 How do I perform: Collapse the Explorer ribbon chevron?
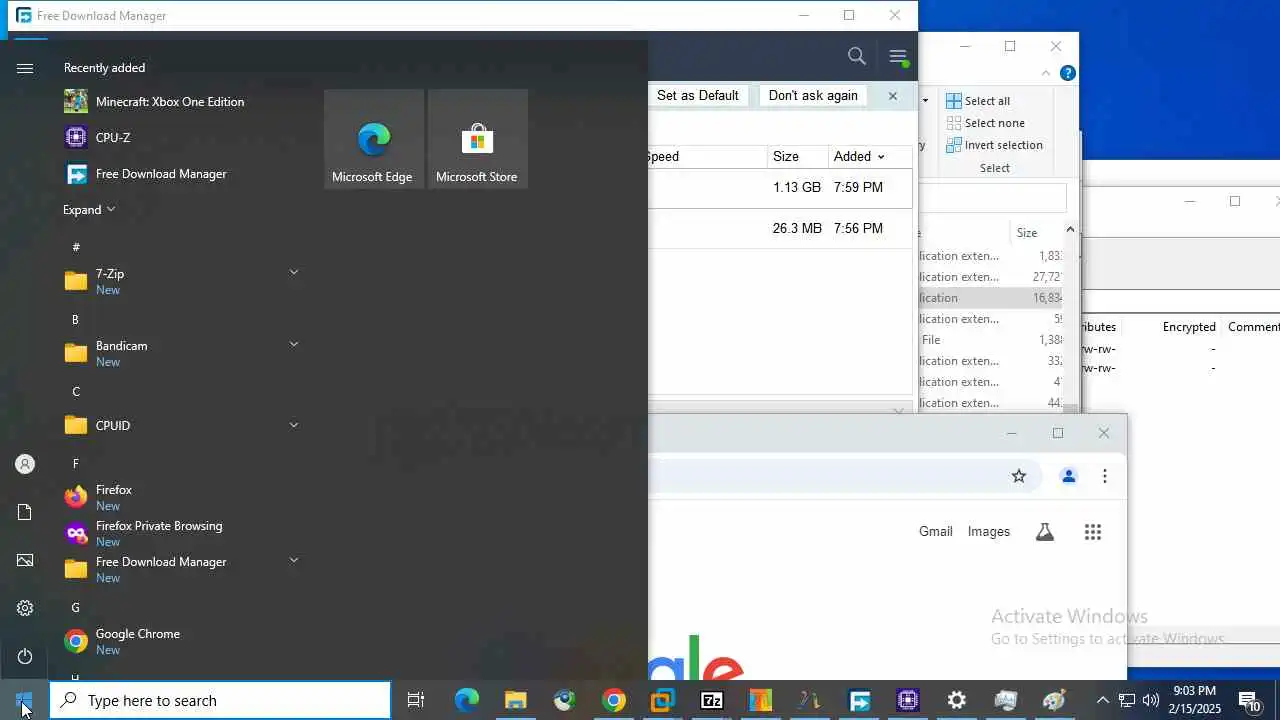click(x=1046, y=73)
